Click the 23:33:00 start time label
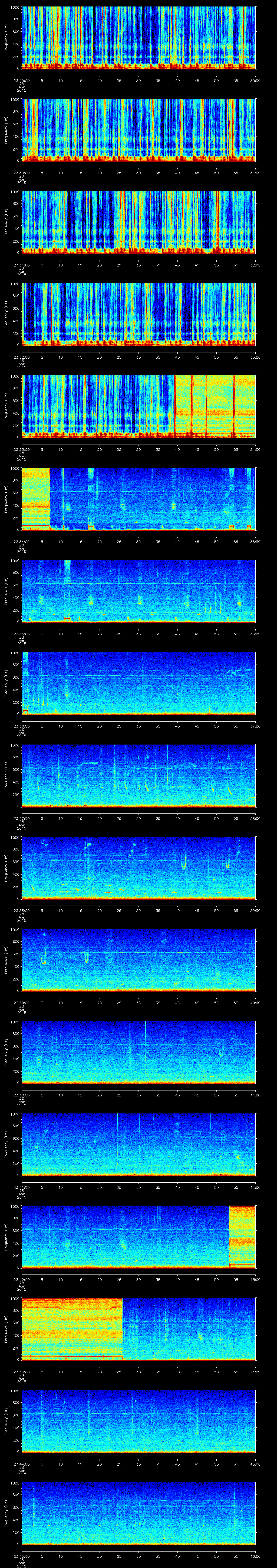Screen dimensions: 277x1568 [x=21, y=449]
